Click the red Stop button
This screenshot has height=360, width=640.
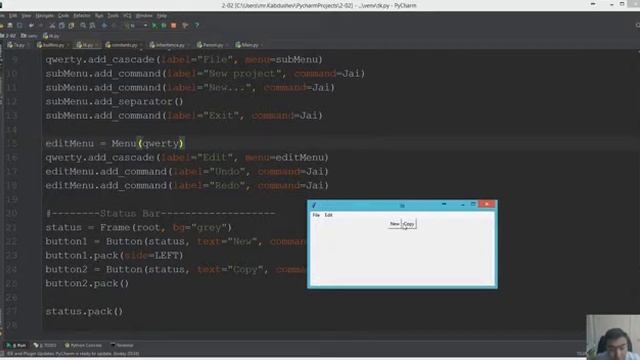point(173,25)
